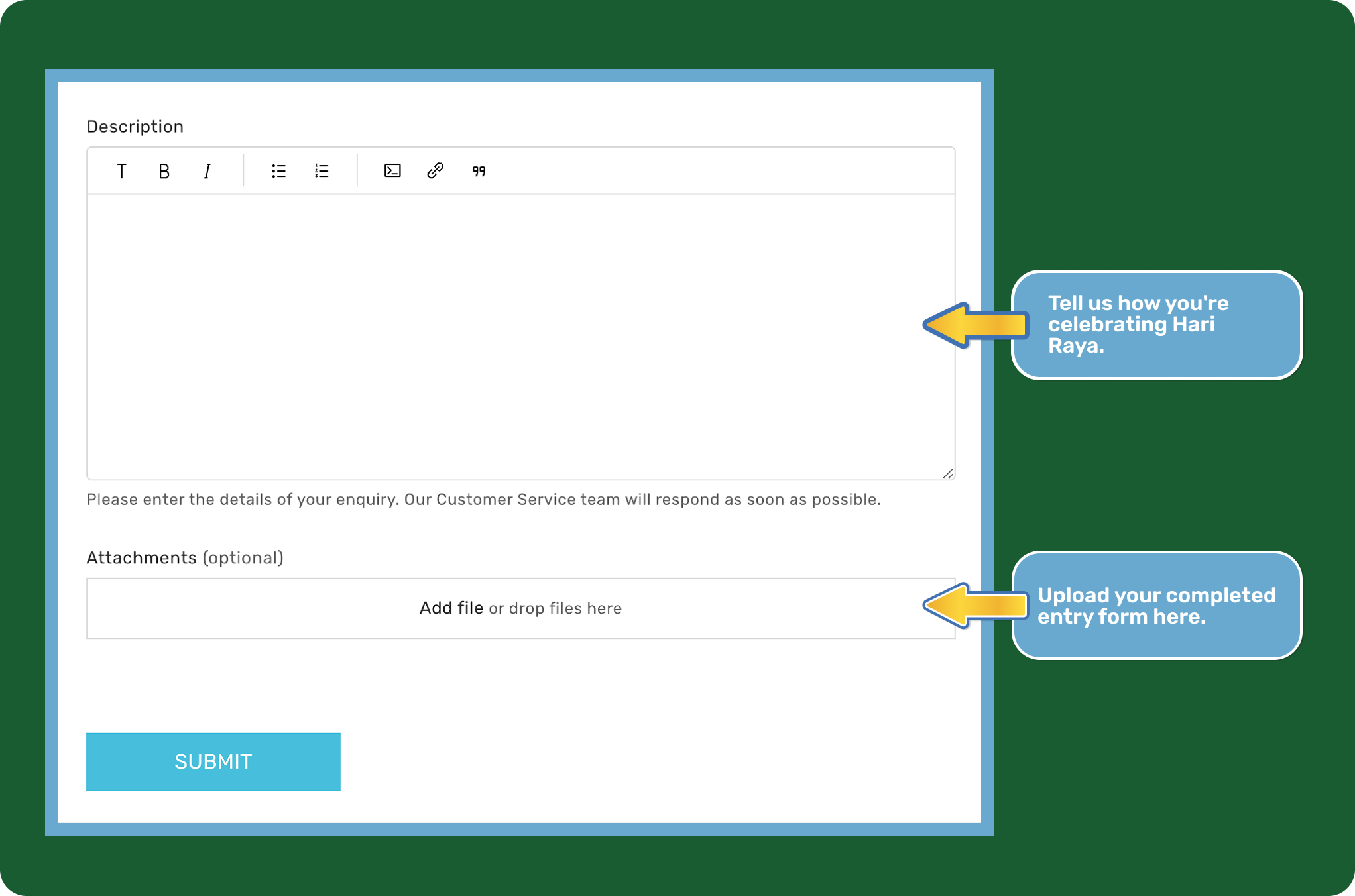1355x896 pixels.
Task: Insert a bulleted list
Action: point(278,171)
